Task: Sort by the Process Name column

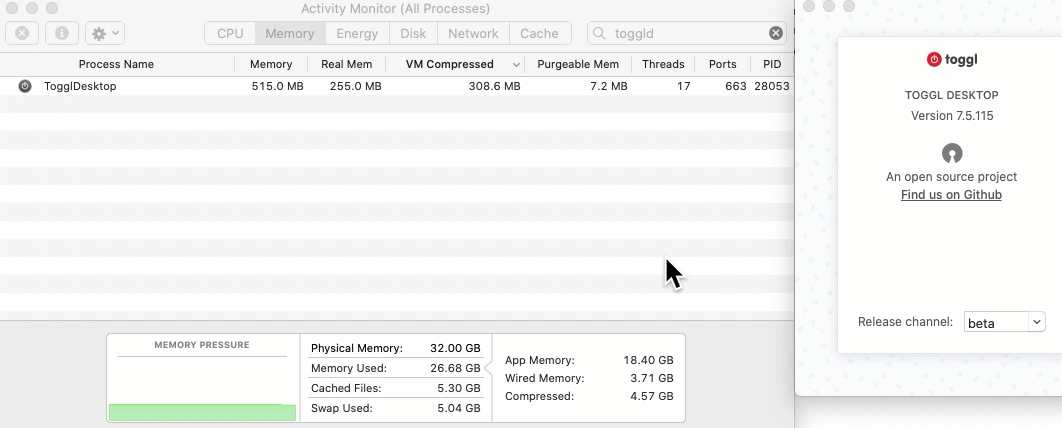Action: click(116, 64)
